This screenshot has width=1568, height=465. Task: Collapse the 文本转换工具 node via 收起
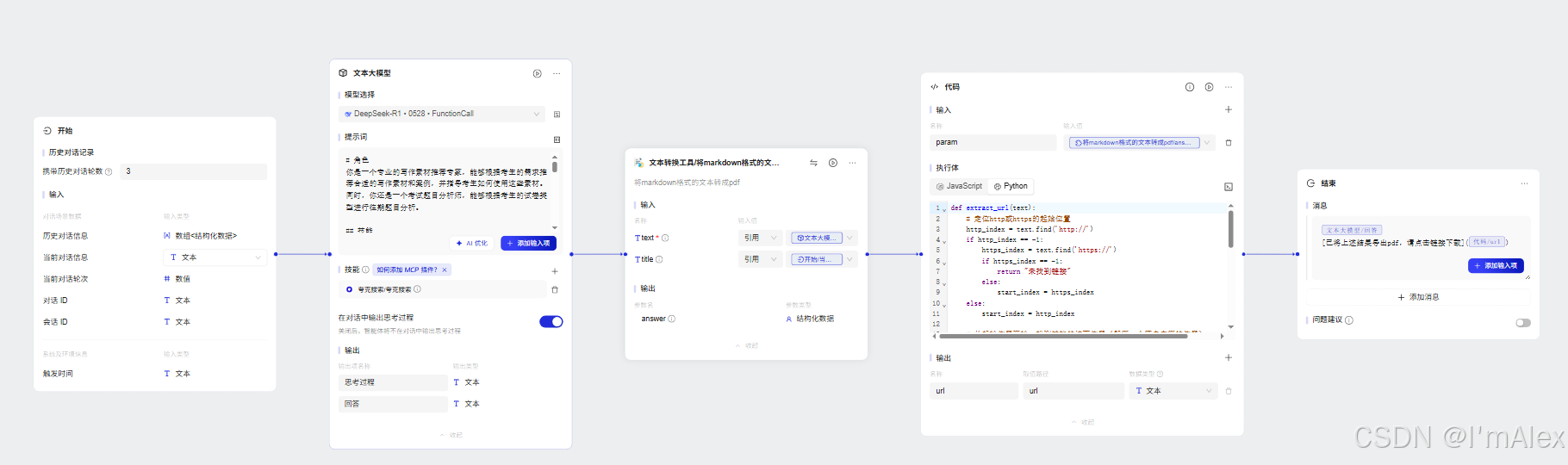pyautogui.click(x=746, y=345)
